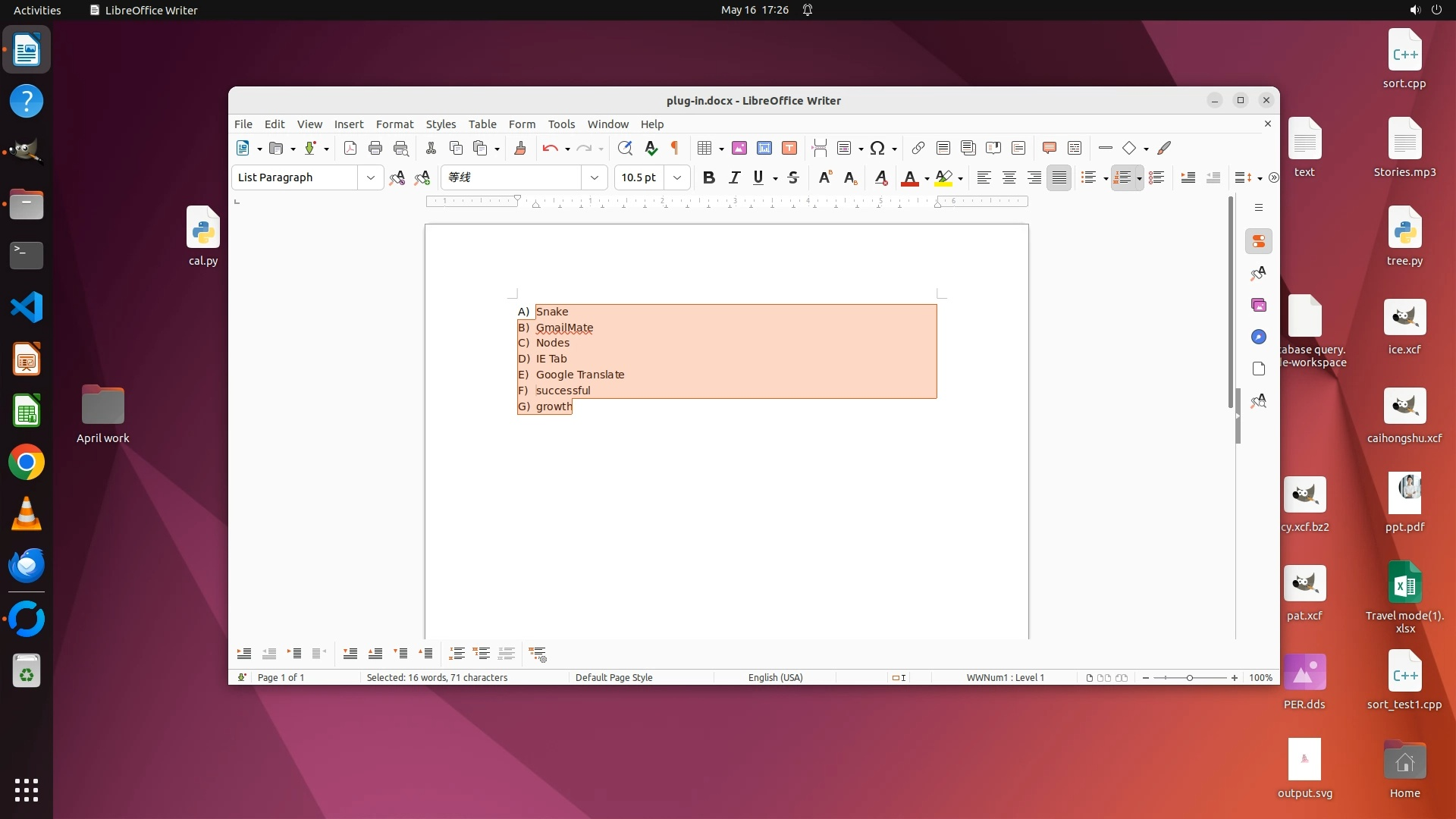1456x819 pixels.
Task: Toggle formatting marks with the pilcrow icon
Action: (674, 148)
